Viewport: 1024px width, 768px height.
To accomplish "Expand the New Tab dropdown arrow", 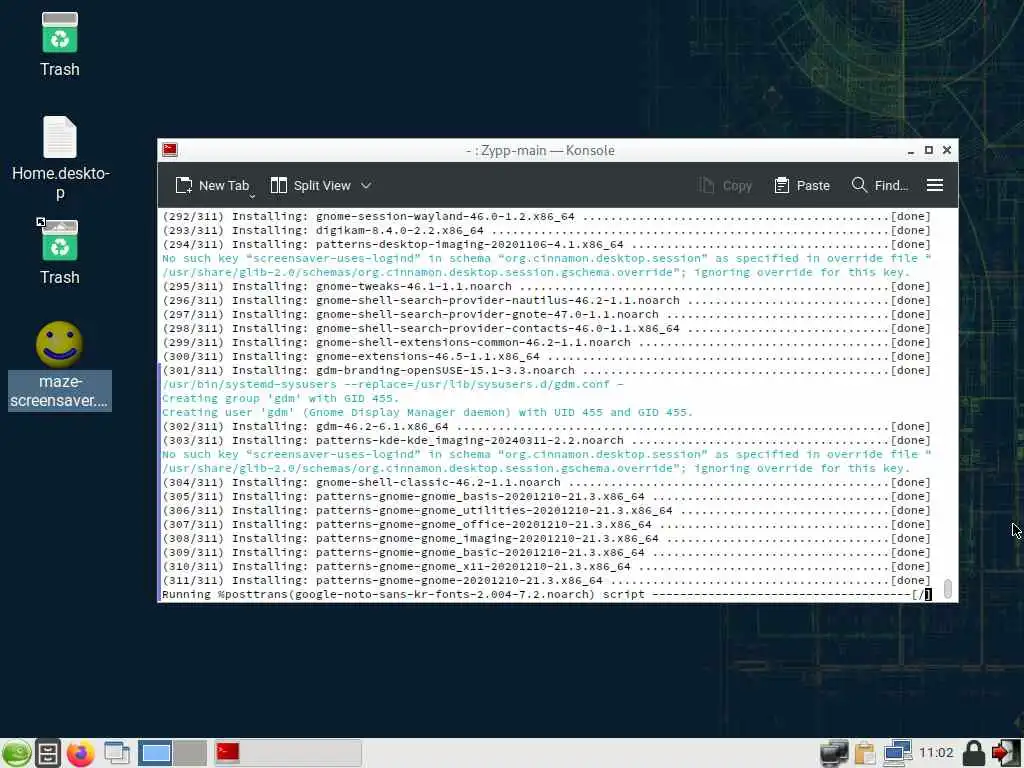I will point(252,195).
